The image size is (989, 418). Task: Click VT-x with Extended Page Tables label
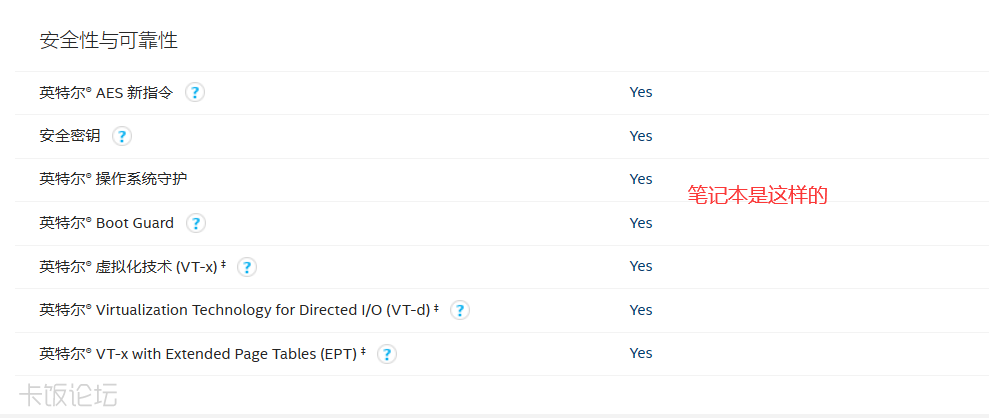(x=202, y=354)
